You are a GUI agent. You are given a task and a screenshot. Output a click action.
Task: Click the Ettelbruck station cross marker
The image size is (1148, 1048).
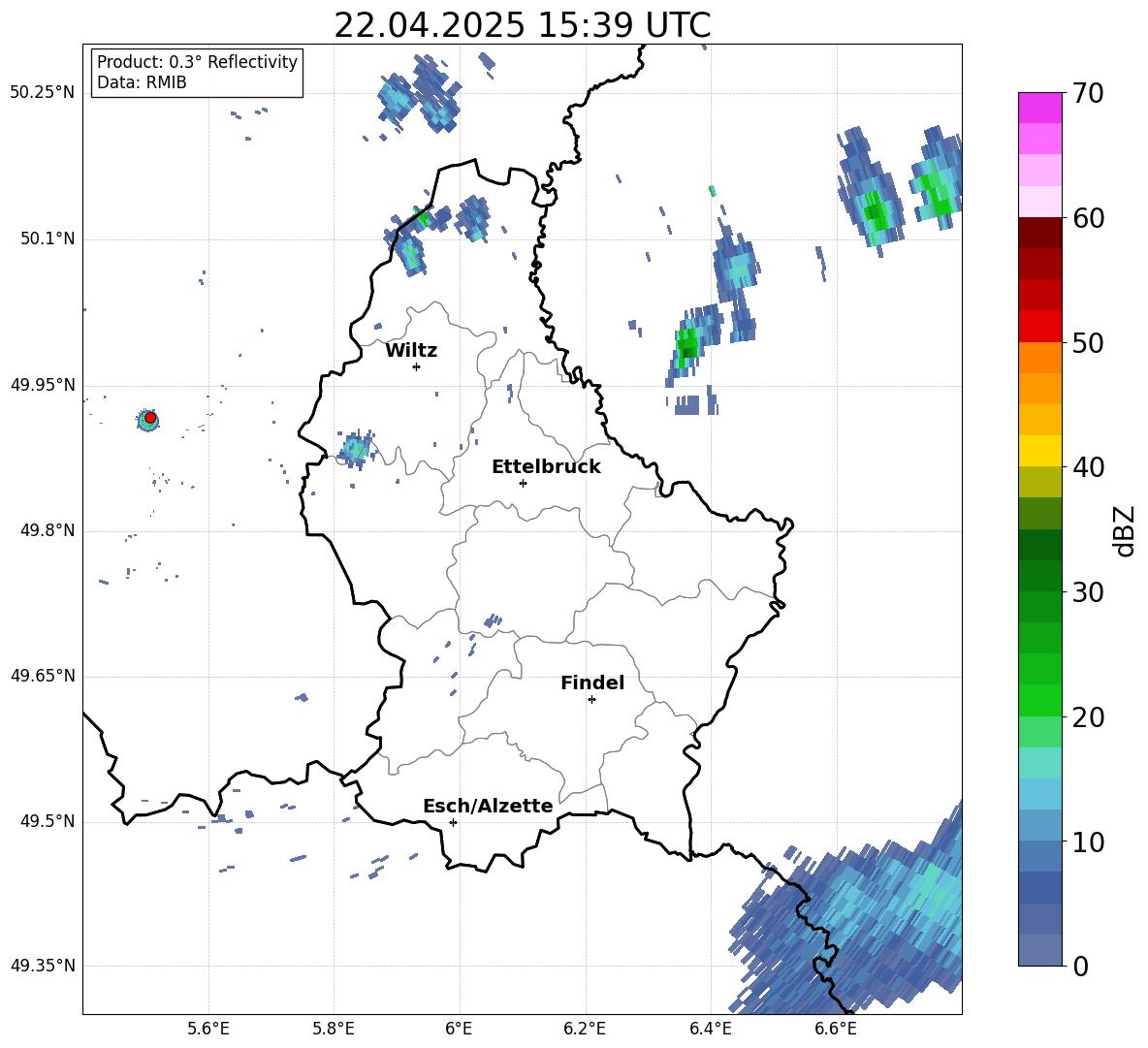tap(523, 483)
